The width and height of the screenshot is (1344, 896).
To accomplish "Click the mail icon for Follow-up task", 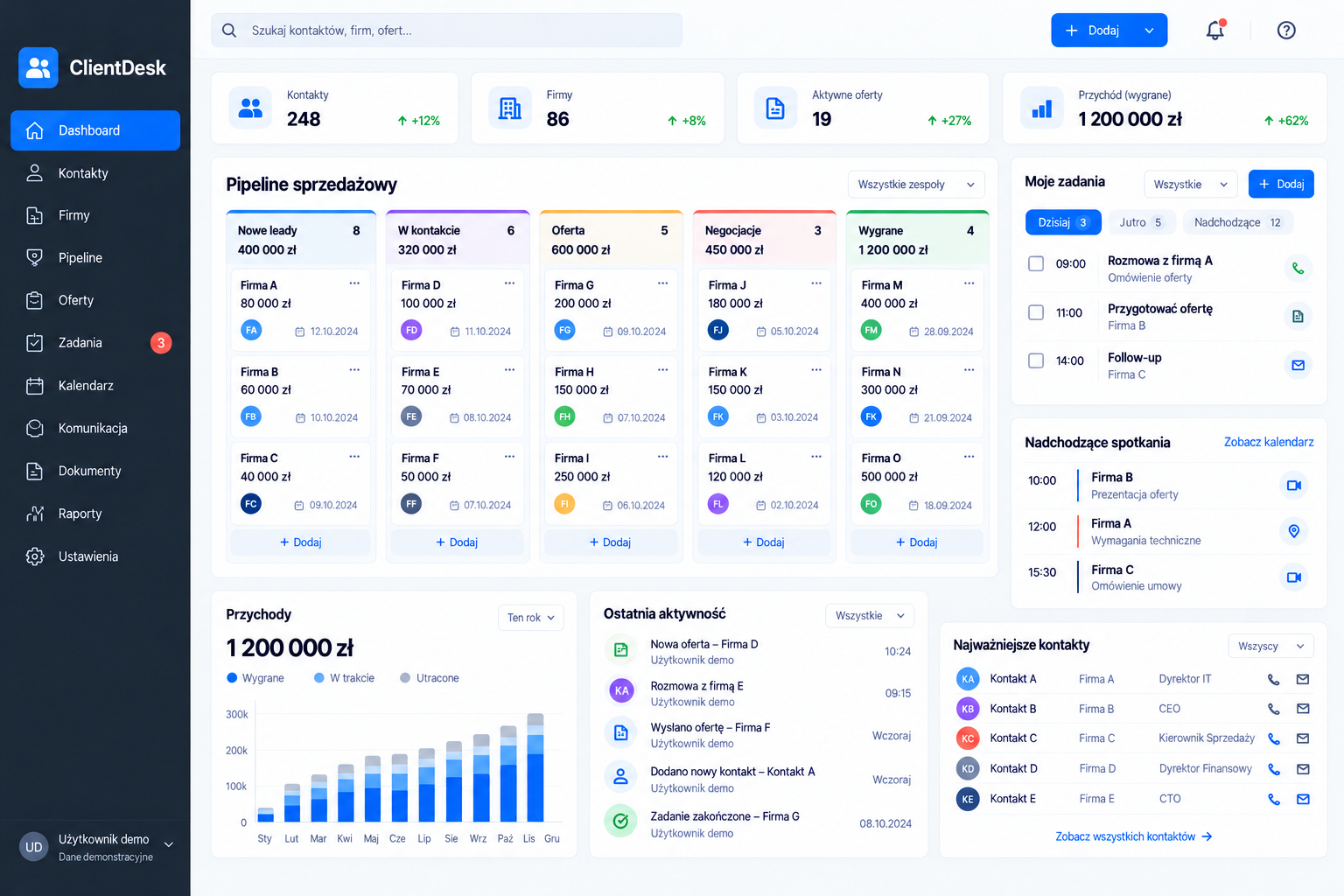I will tap(1298, 365).
